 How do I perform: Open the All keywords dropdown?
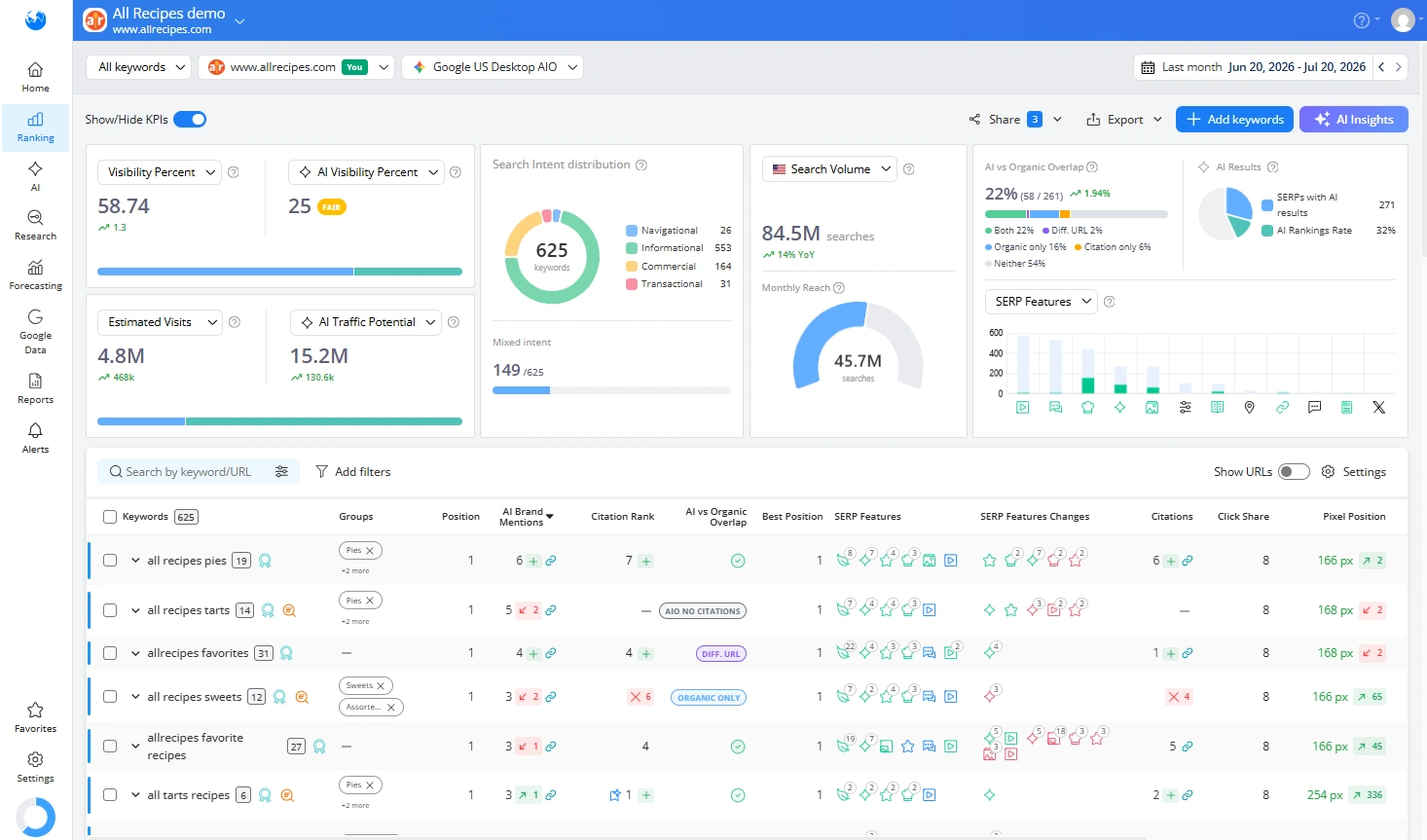(x=139, y=67)
